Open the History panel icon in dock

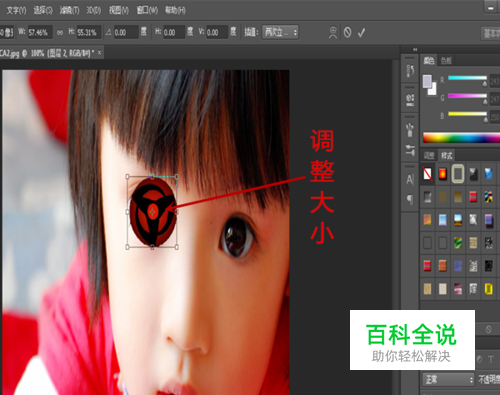(x=410, y=70)
